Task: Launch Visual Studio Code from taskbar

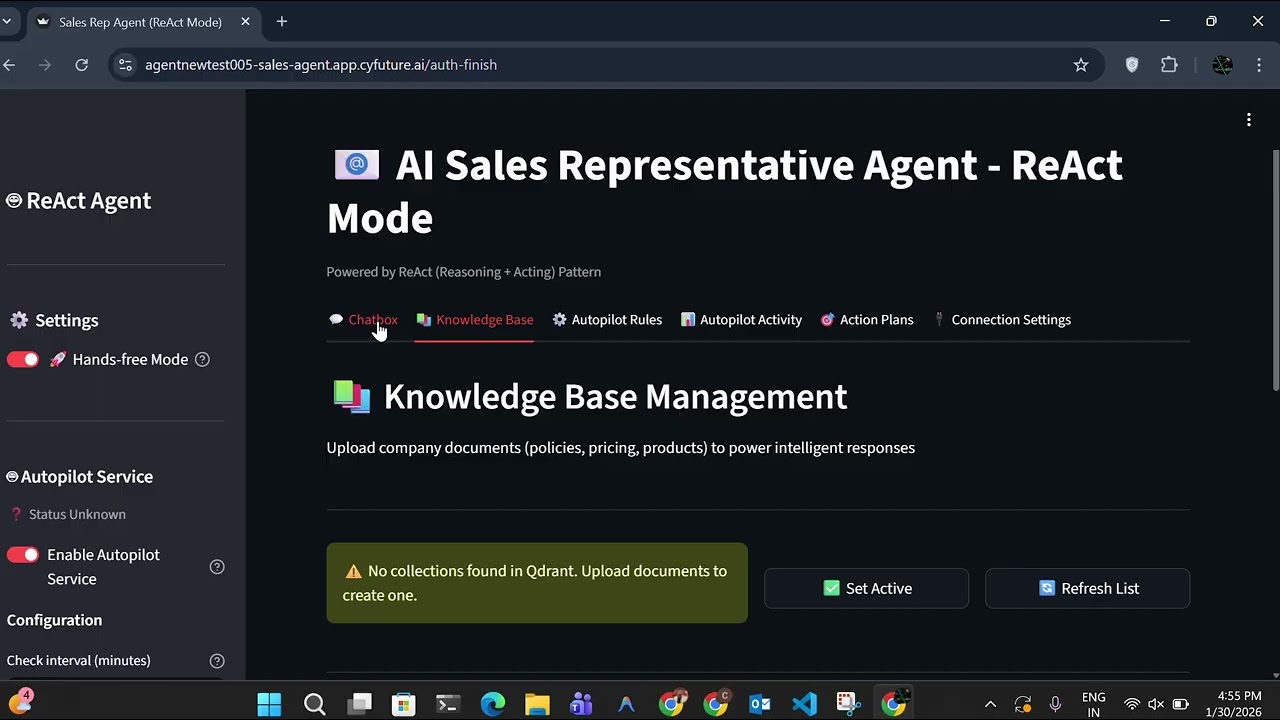Action: pos(804,704)
